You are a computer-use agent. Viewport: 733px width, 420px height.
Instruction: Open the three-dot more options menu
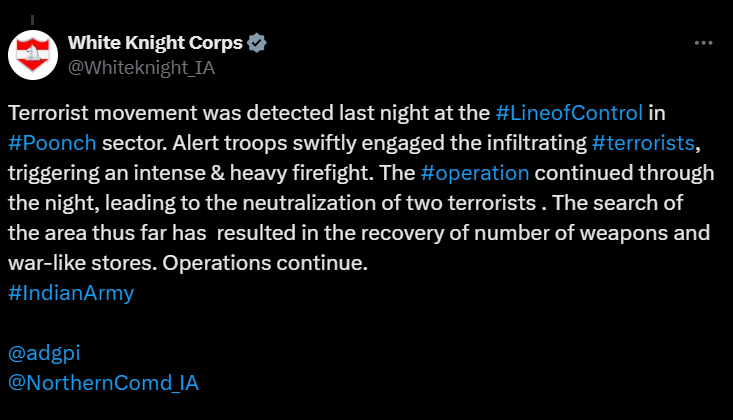(x=704, y=43)
